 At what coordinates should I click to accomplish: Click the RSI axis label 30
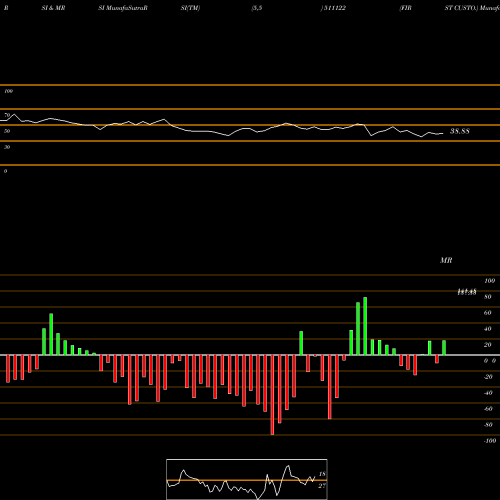tap(7, 147)
